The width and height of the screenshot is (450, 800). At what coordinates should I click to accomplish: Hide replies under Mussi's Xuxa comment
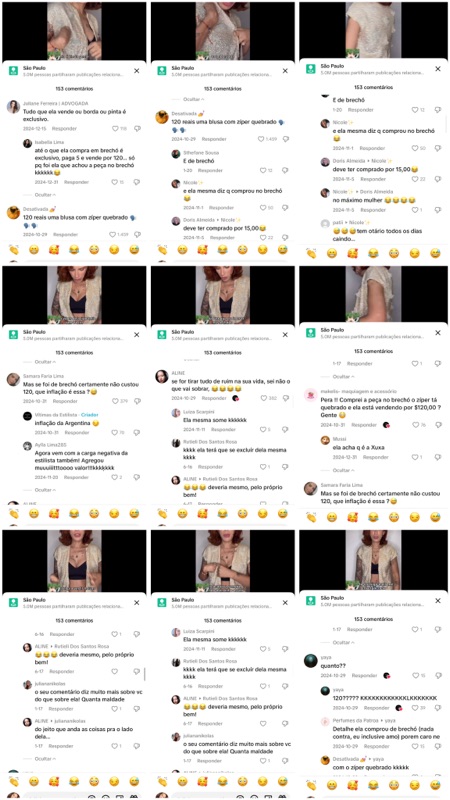click(343, 470)
